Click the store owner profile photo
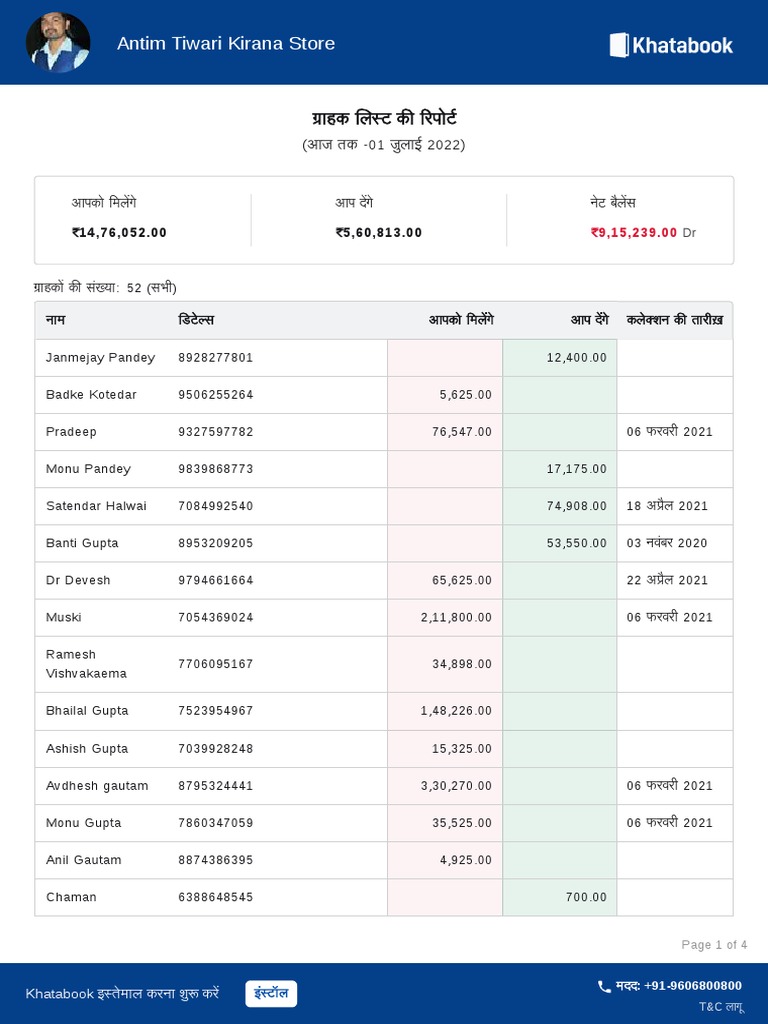 [x=58, y=43]
